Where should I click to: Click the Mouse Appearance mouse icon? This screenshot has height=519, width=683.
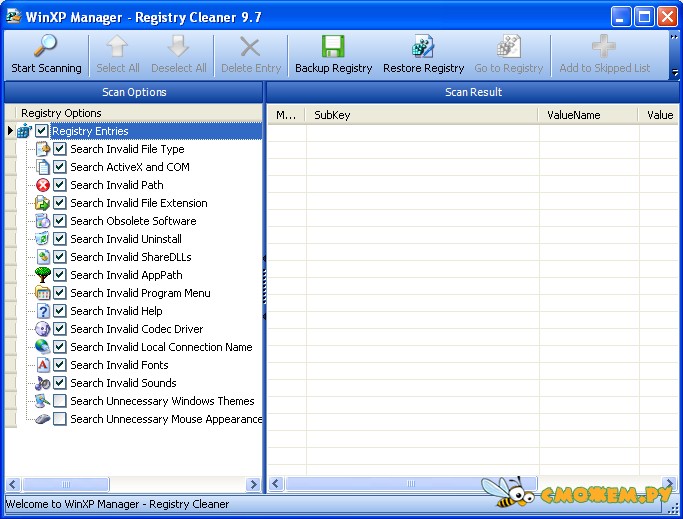[x=43, y=419]
